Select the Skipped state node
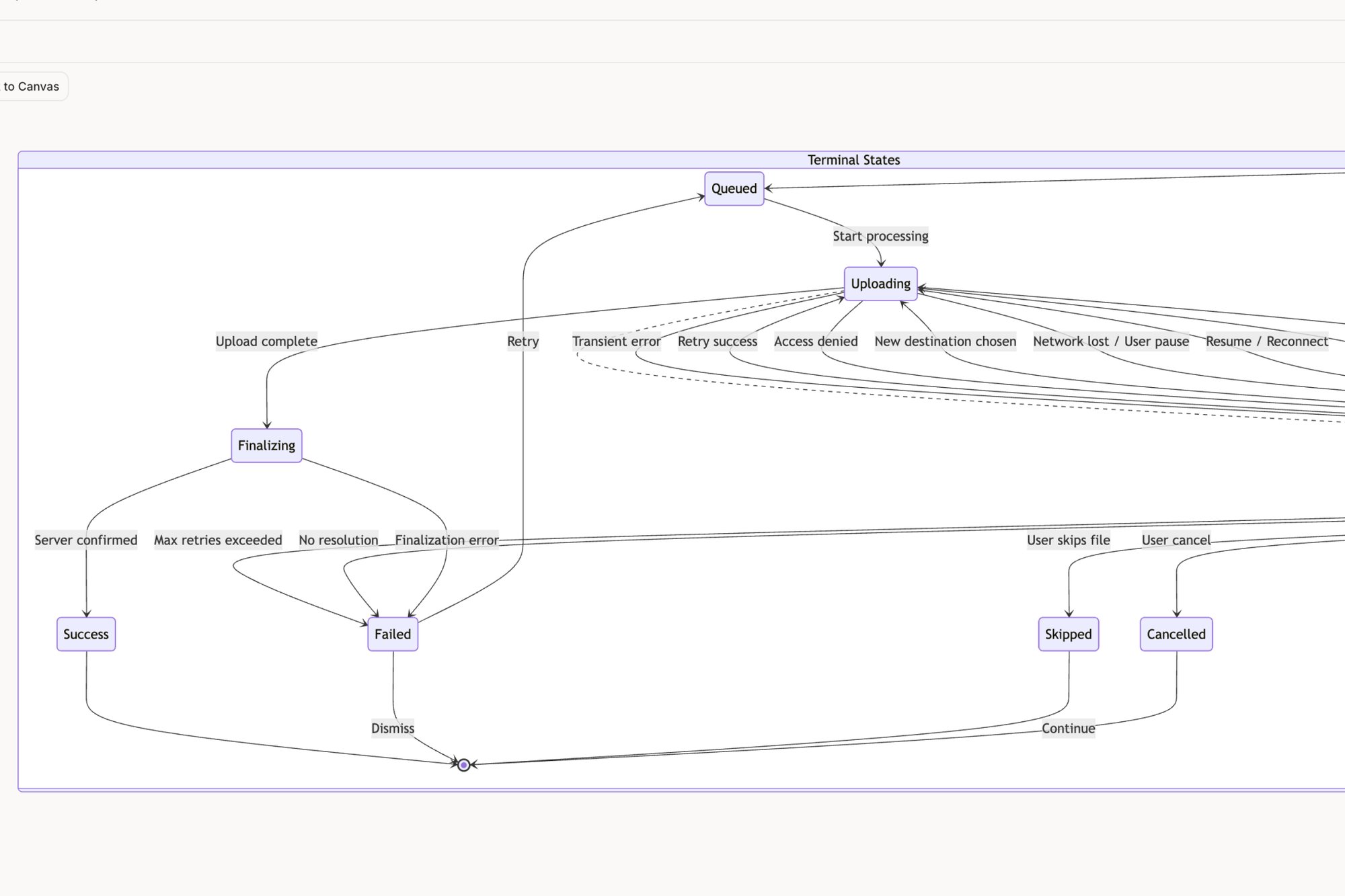This screenshot has height=896, width=1345. (x=1068, y=634)
